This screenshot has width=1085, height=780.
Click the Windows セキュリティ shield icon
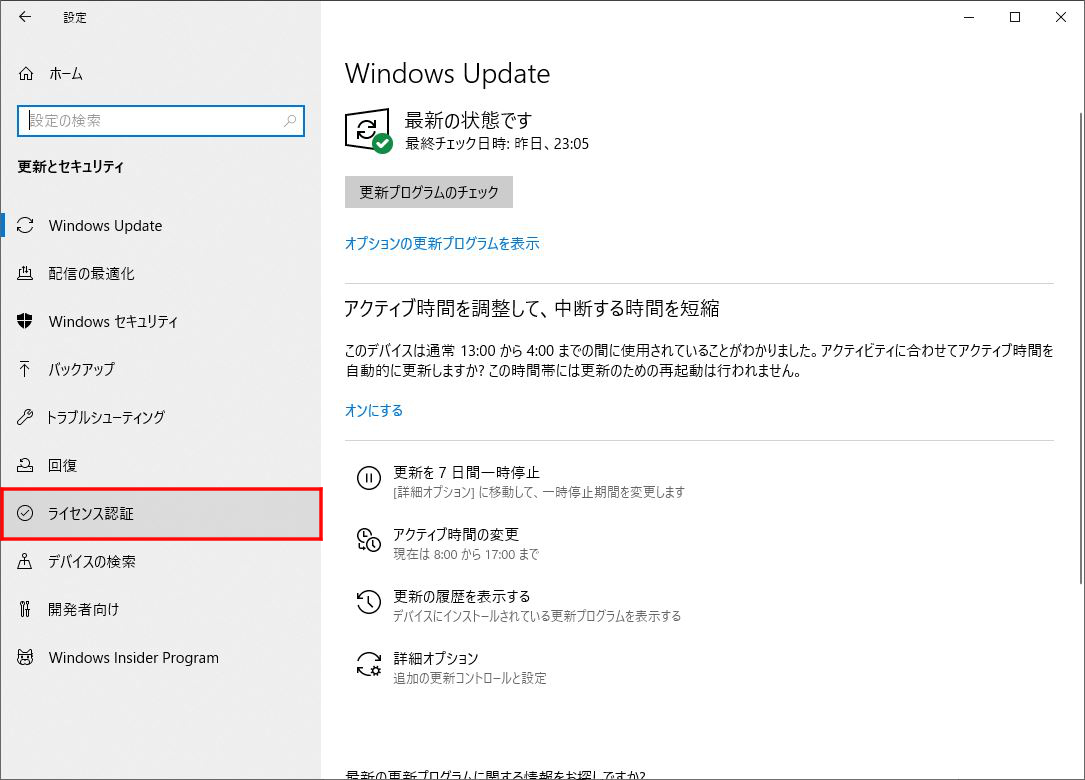coord(25,320)
